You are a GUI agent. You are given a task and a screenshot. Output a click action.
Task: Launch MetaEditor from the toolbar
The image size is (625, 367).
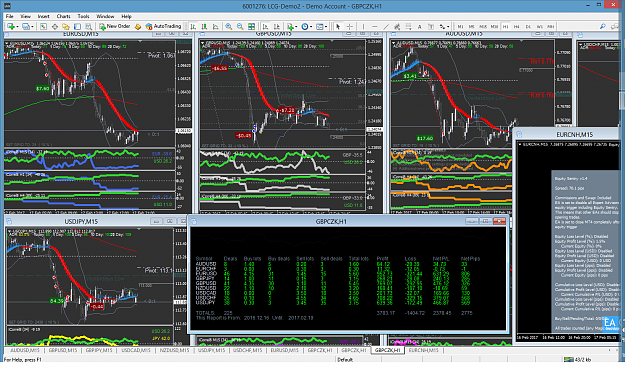[138, 27]
